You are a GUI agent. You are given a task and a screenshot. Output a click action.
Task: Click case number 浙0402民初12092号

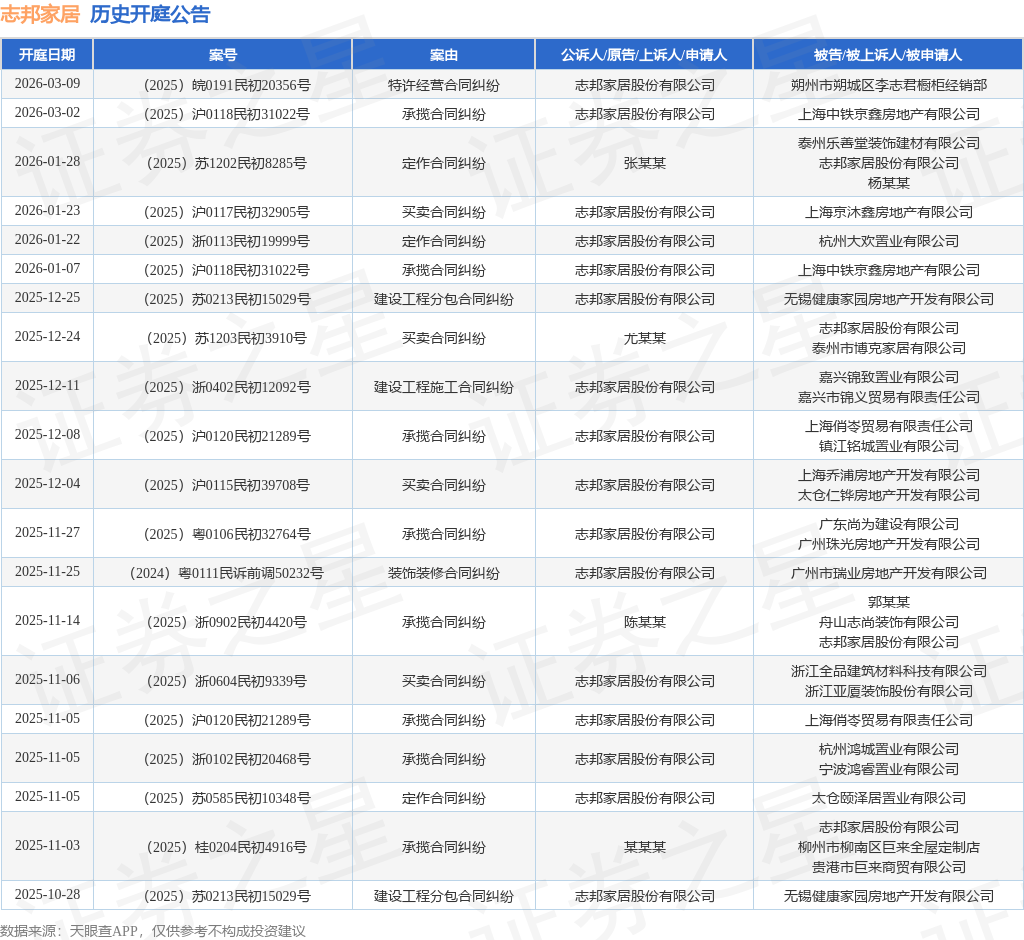pos(227,387)
